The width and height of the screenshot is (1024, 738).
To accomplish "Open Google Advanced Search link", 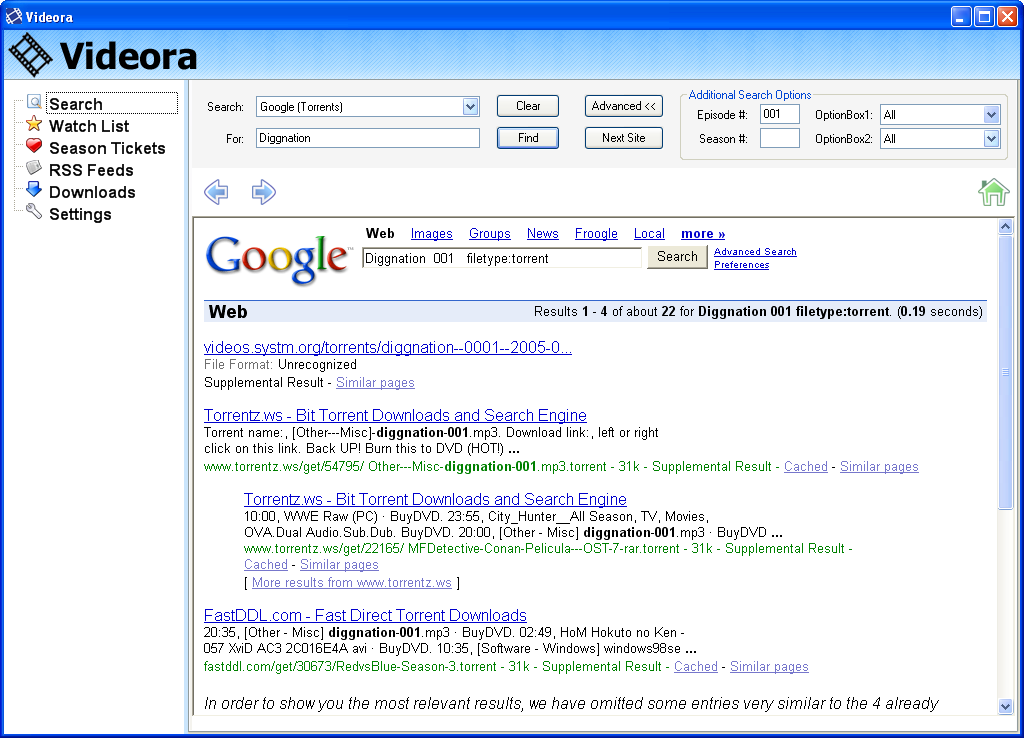I will 755,251.
